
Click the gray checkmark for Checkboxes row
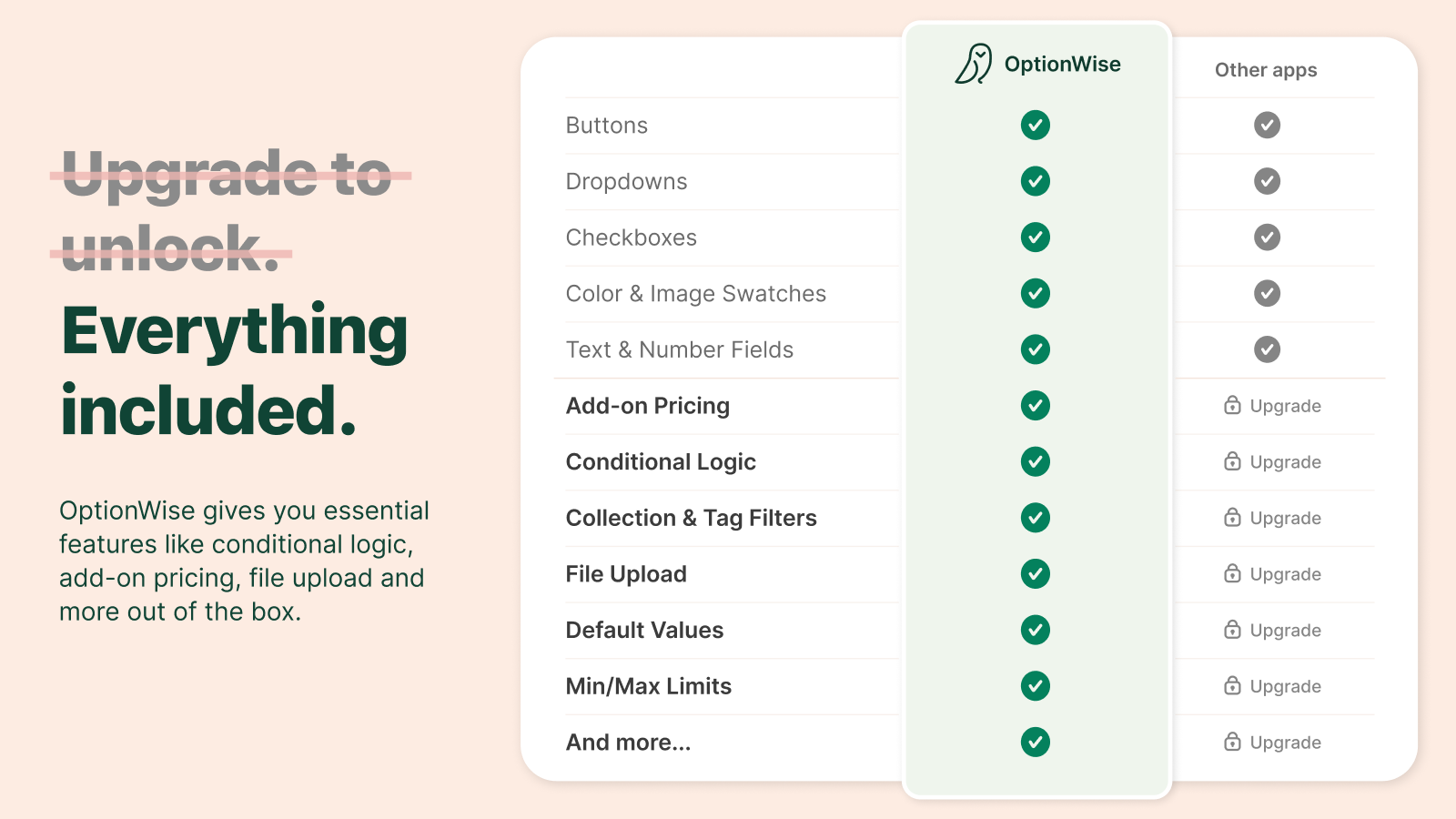click(x=1267, y=238)
